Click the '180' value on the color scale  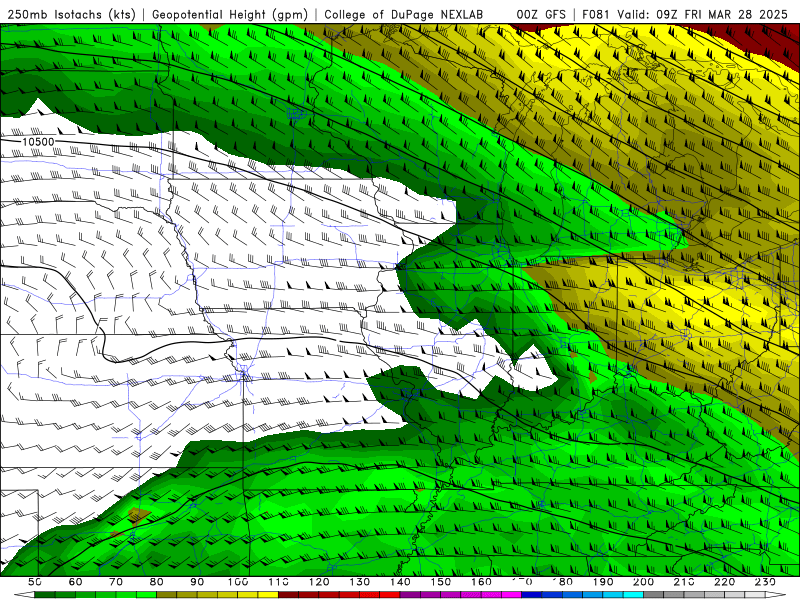coord(563,582)
